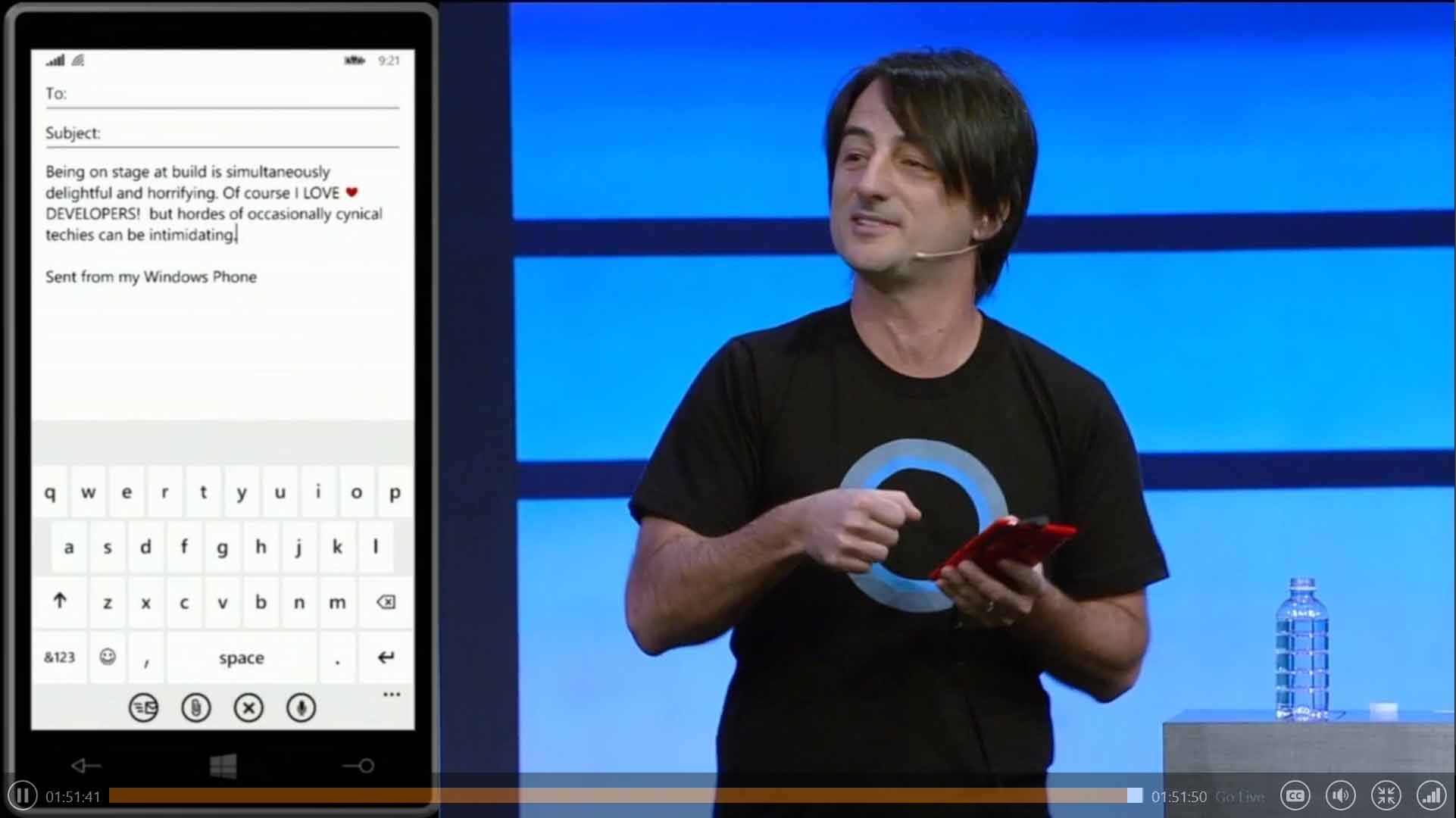Switch to &123 symbols keyboard

point(59,657)
